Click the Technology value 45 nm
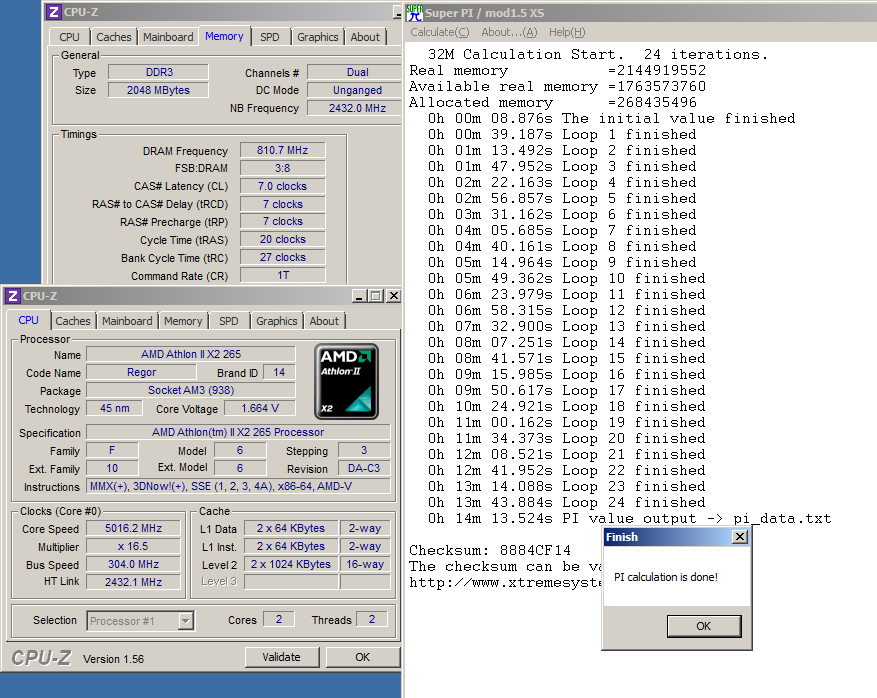Image resolution: width=877 pixels, height=698 pixels. 115,408
